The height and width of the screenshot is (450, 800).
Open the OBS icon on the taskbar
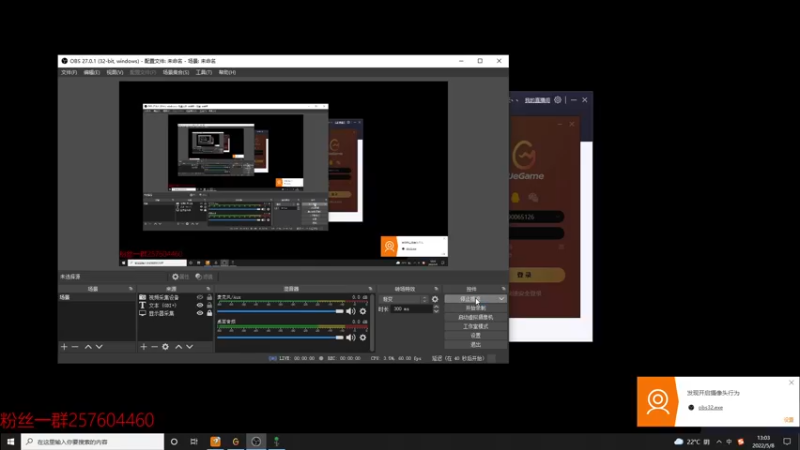(x=256, y=441)
